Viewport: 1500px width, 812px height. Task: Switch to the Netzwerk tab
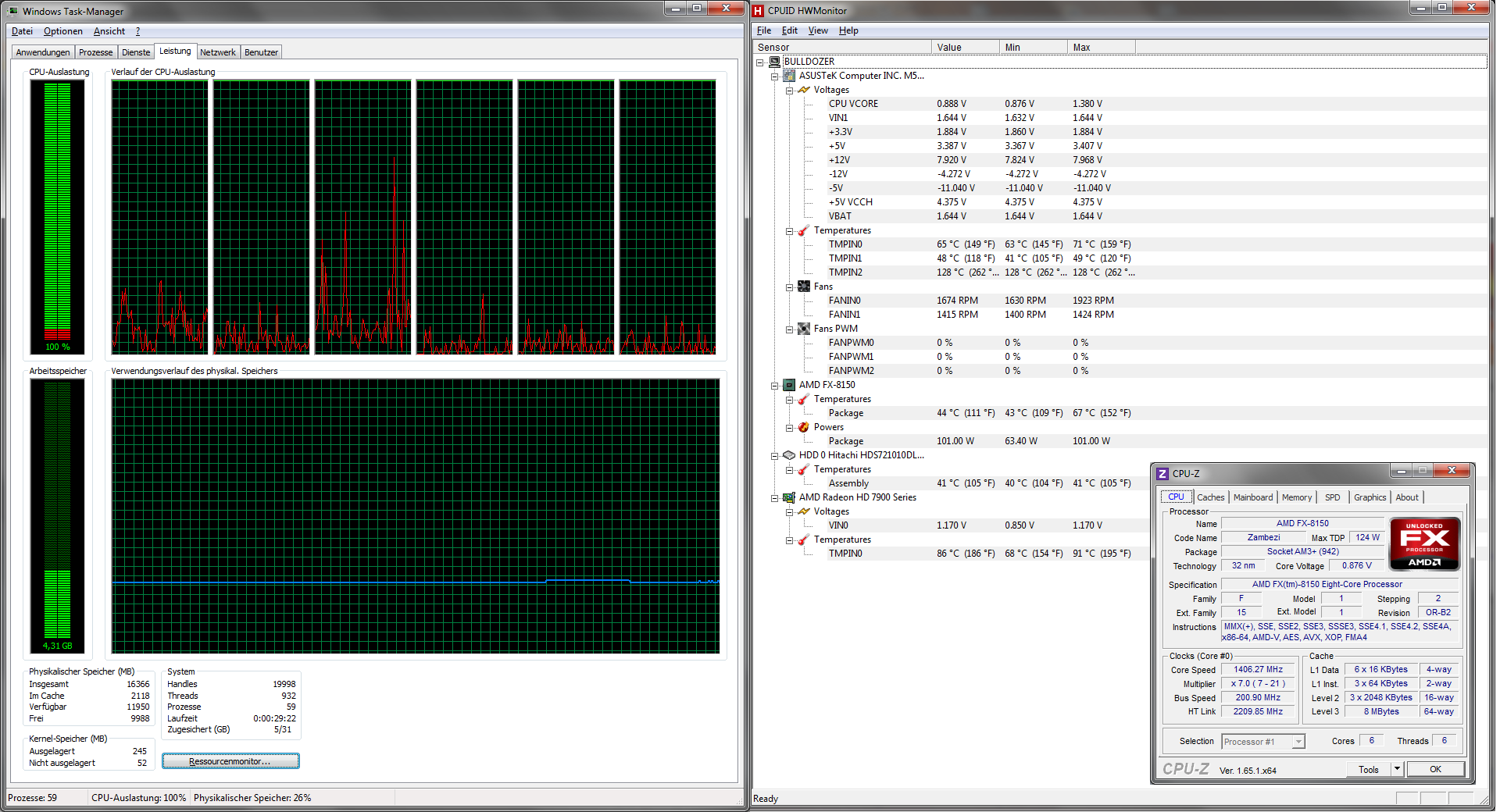pyautogui.click(x=218, y=52)
